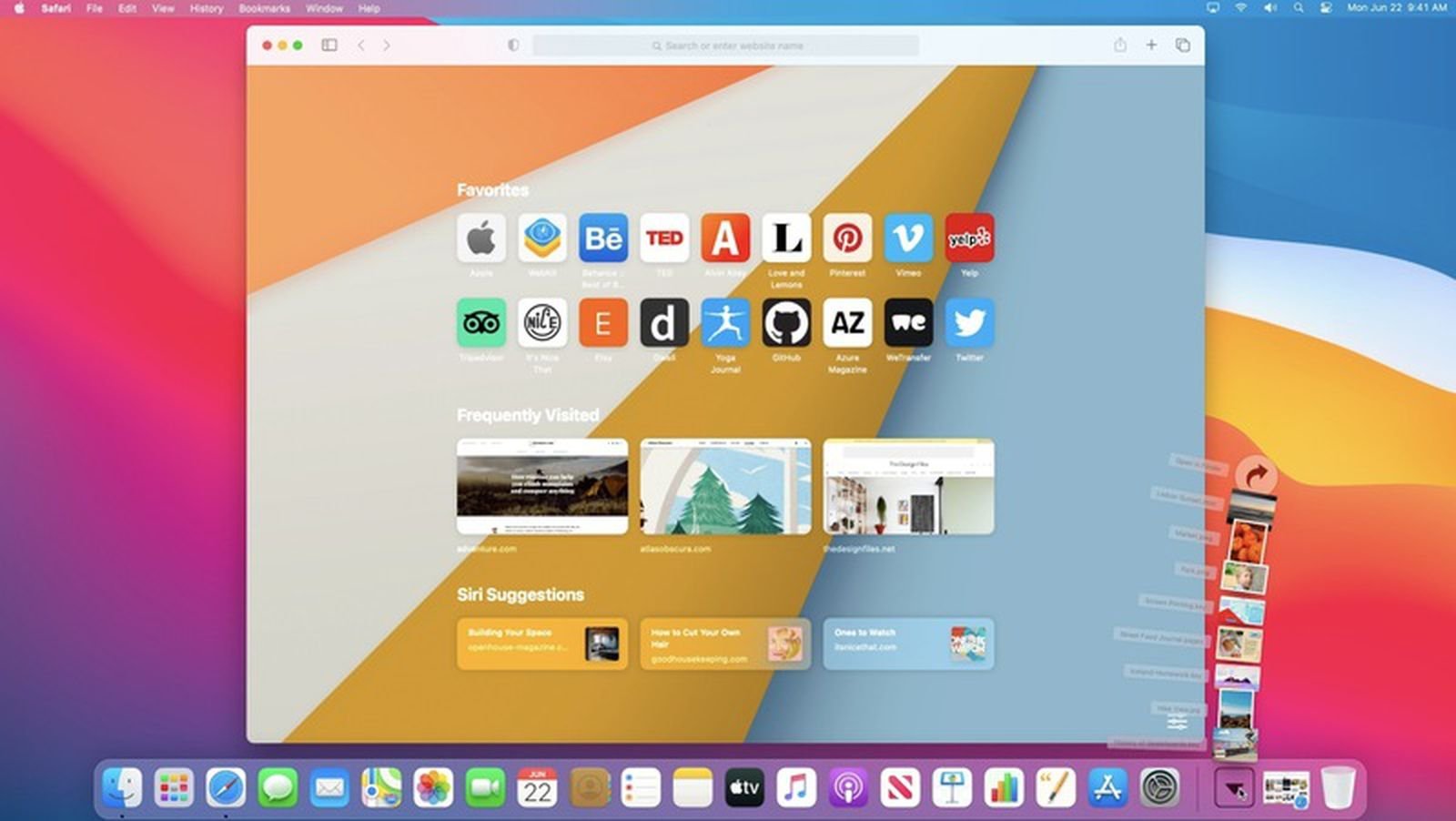Image resolution: width=1456 pixels, height=821 pixels.
Task: Open the Tripadvisor favorite
Action: 481,323
